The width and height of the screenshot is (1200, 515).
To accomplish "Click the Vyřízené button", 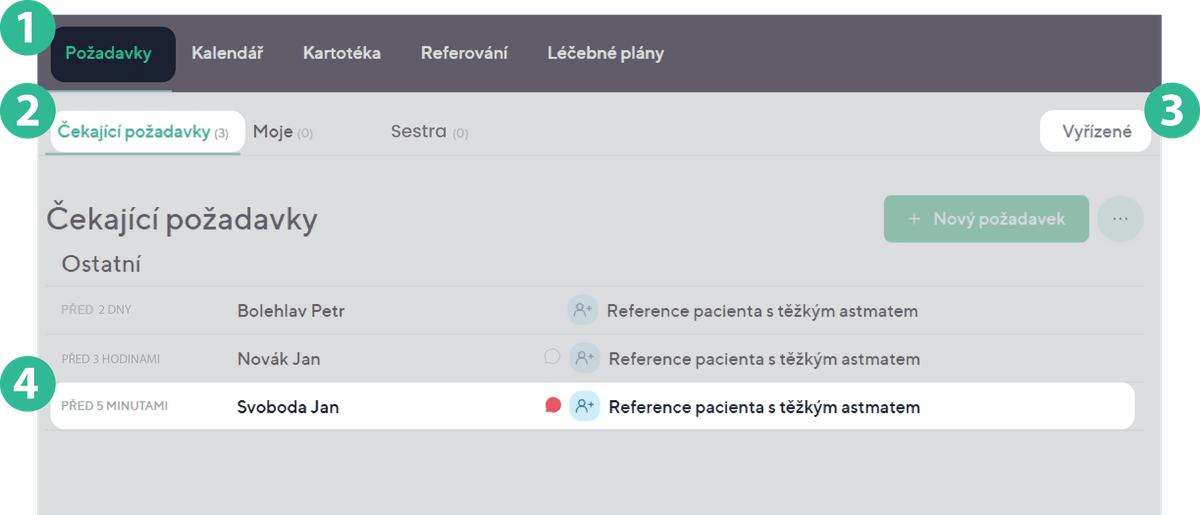I will pyautogui.click(x=1095, y=131).
